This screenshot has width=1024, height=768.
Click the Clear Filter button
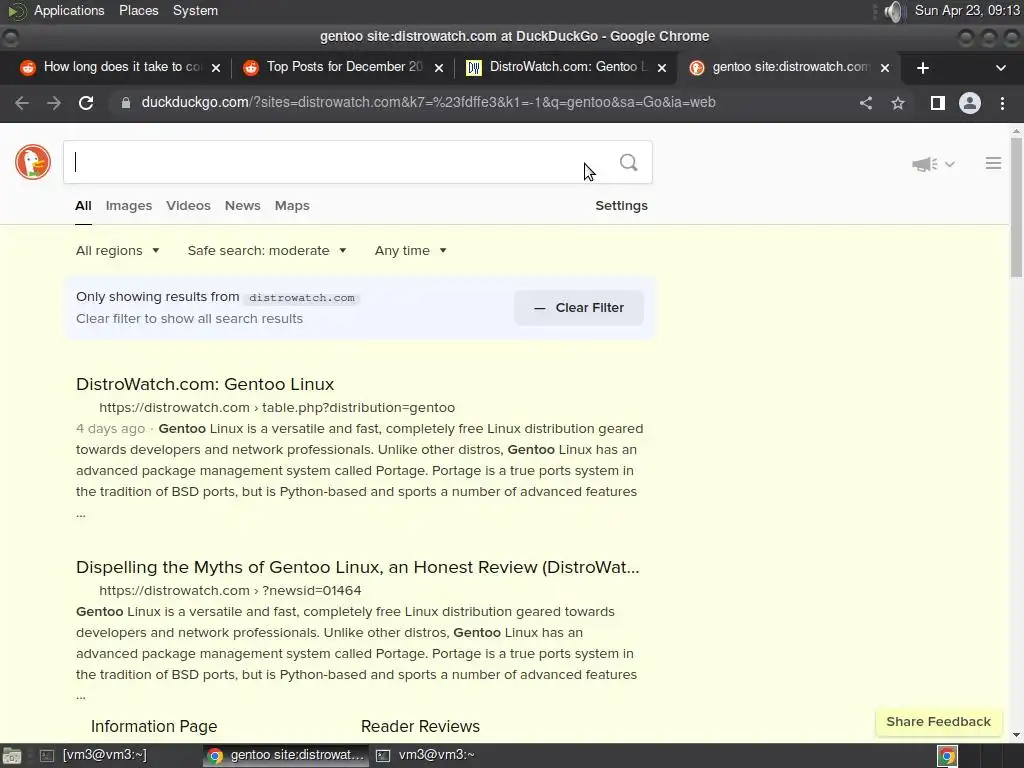point(579,308)
